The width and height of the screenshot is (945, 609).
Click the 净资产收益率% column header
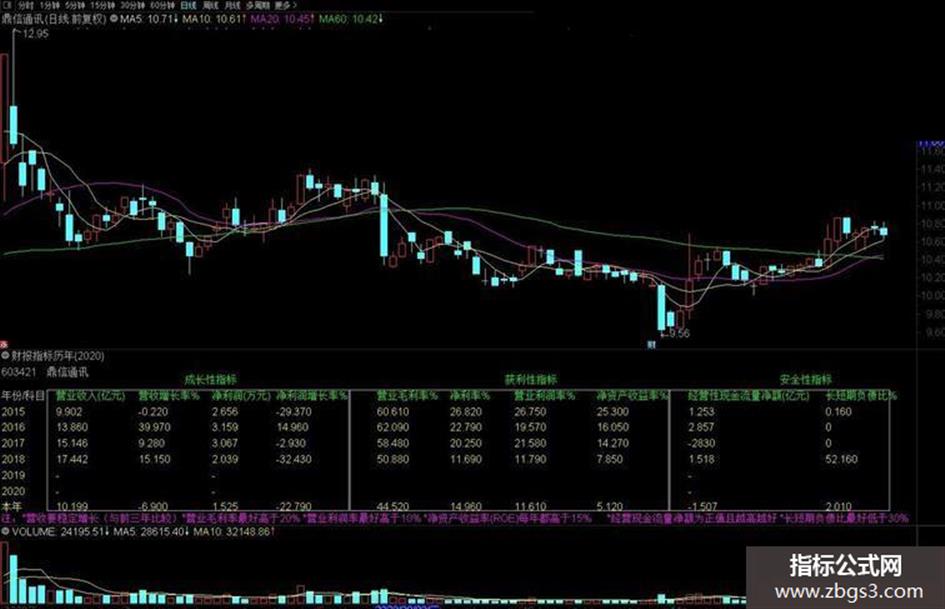pyautogui.click(x=633, y=396)
